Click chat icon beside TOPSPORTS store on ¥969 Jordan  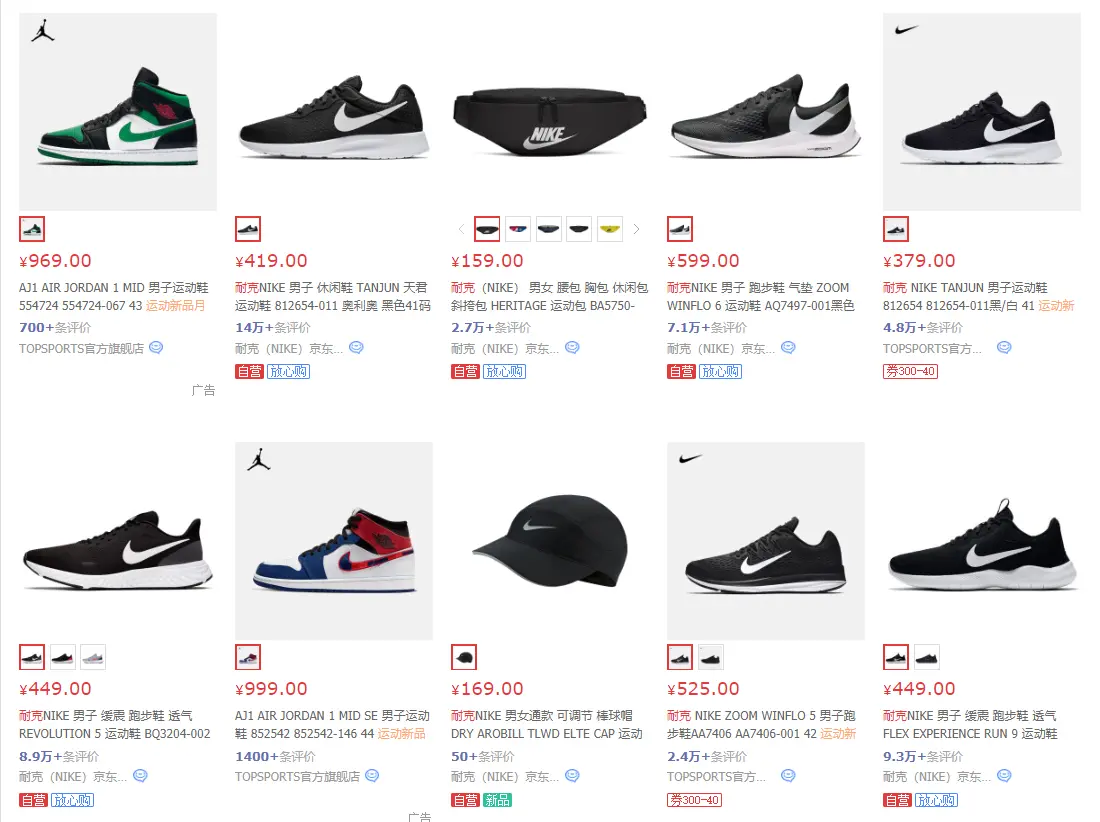point(156,347)
